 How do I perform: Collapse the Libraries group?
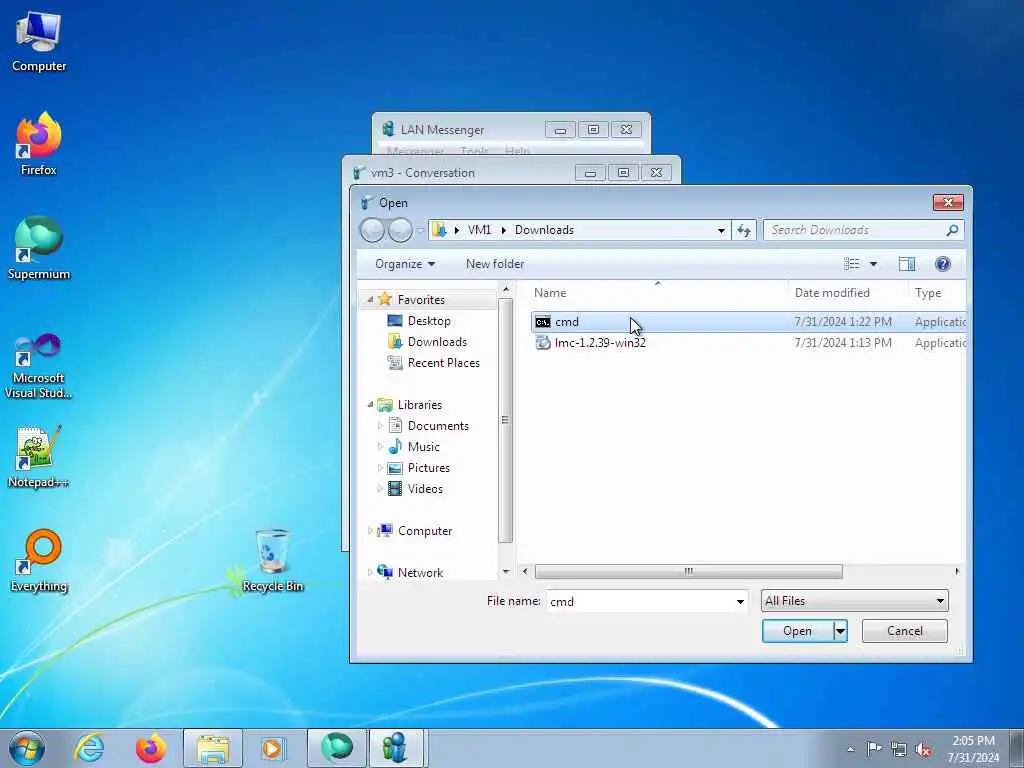tap(370, 405)
